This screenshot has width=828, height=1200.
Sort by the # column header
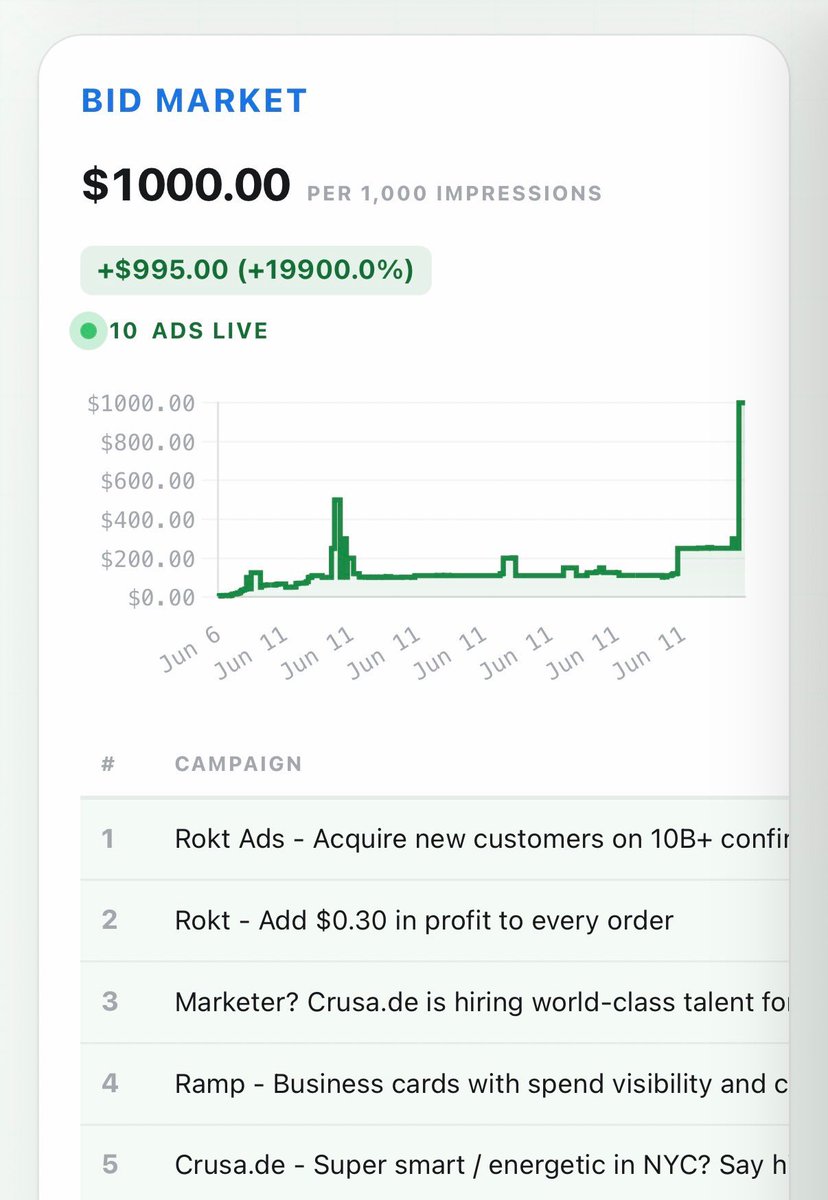(108, 764)
